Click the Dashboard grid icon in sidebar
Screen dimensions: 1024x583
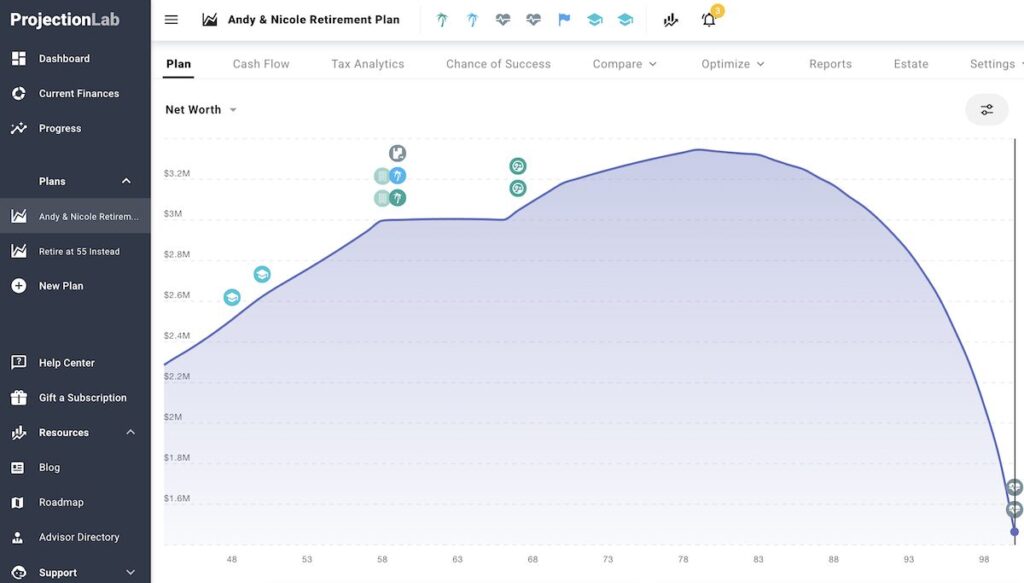[19, 58]
